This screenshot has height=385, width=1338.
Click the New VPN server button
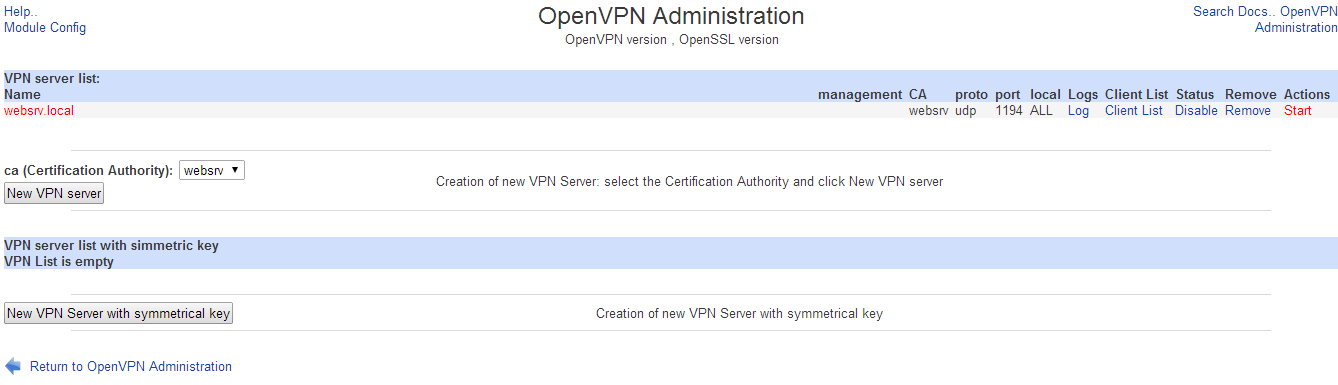[x=54, y=194]
